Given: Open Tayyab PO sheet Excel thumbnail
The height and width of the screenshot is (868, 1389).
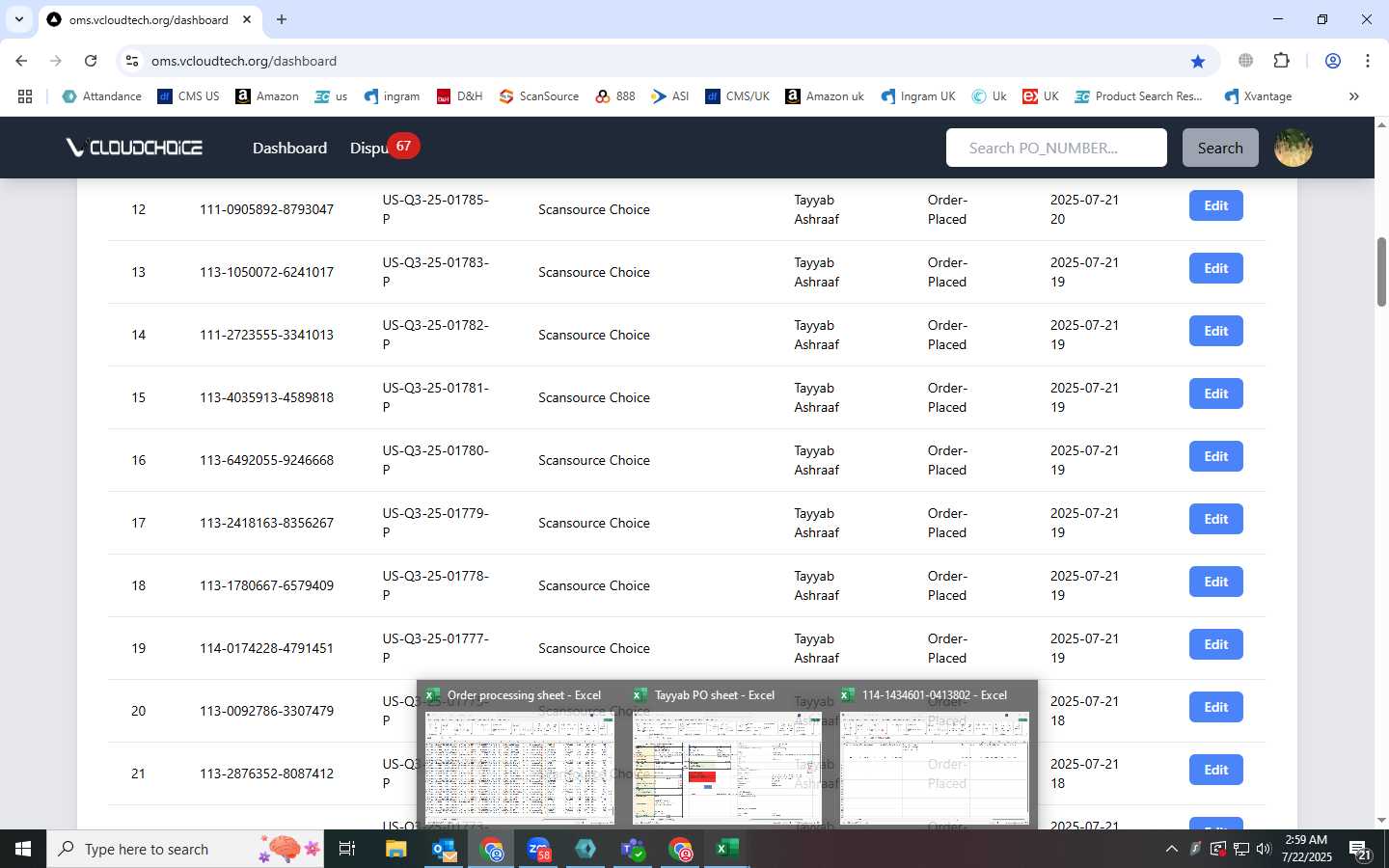Looking at the screenshot, I should [x=726, y=757].
